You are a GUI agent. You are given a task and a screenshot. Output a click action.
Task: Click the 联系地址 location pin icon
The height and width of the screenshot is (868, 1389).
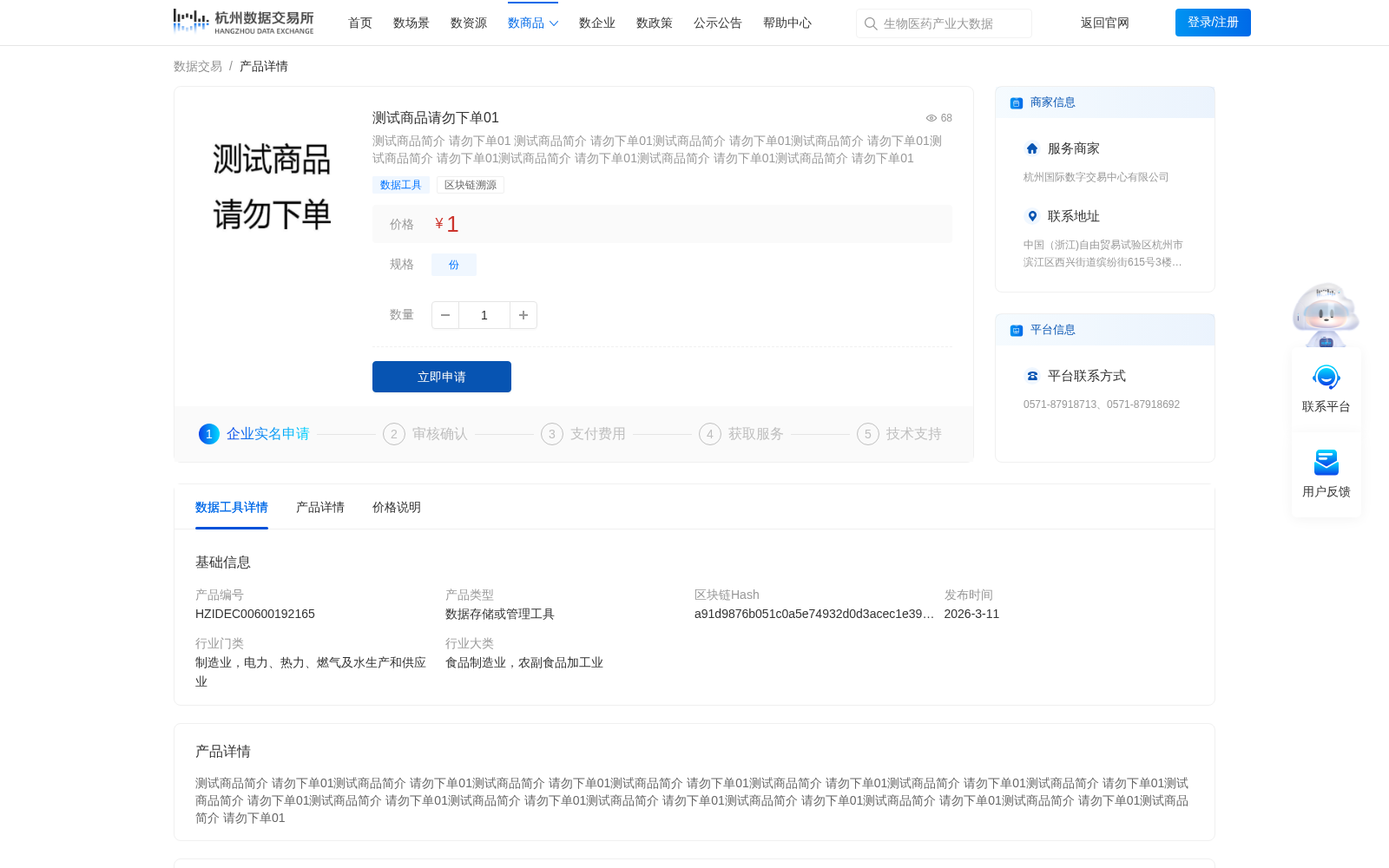click(x=1032, y=216)
